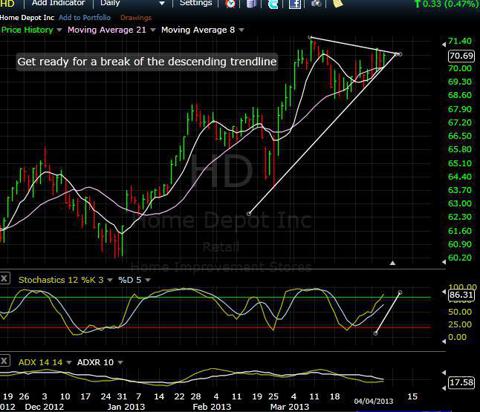The width and height of the screenshot is (480, 412).
Task: Click the Dec 2012 month label on axis
Action: (x=44, y=407)
